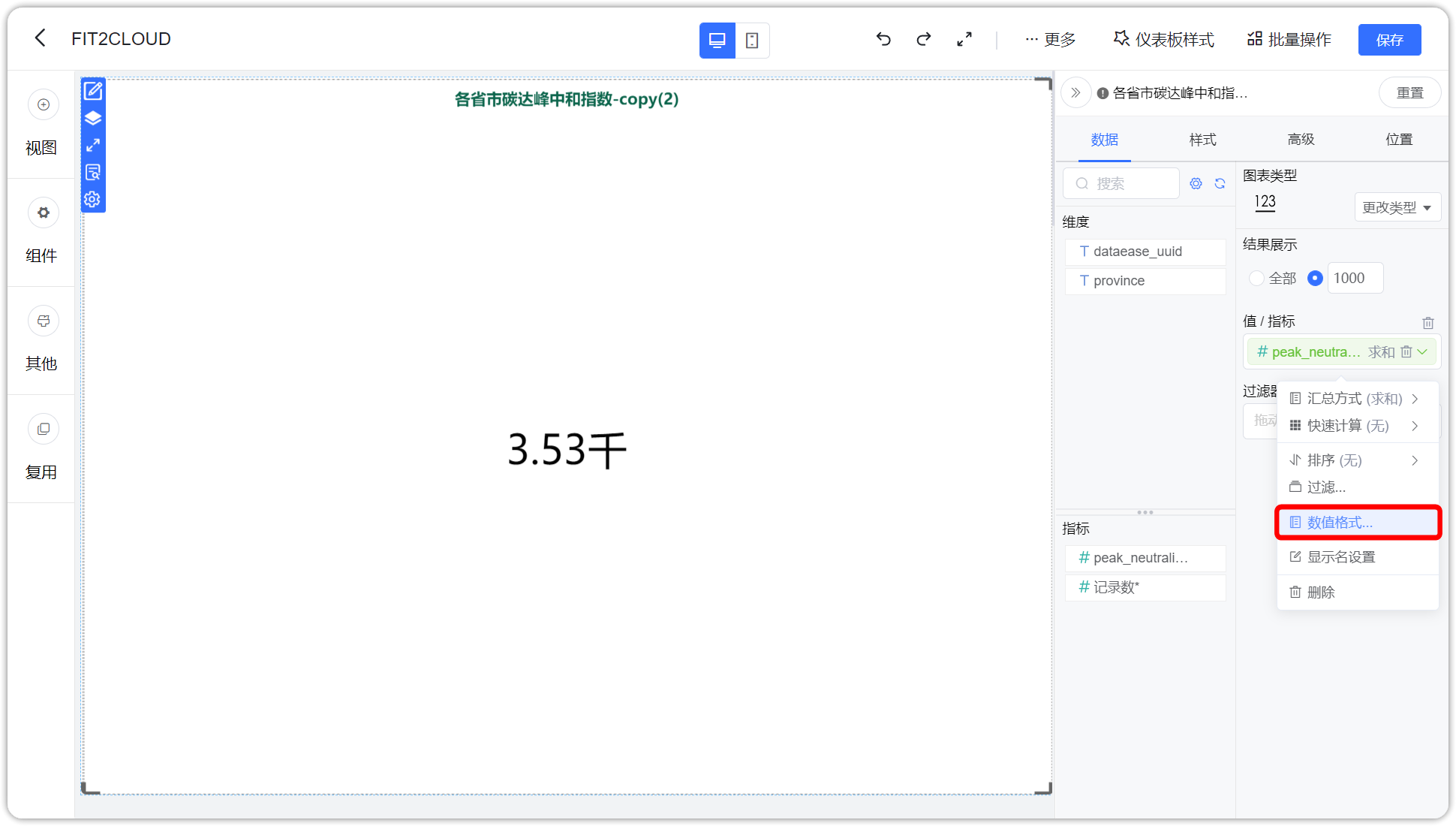Choose 删除 from the menu

(1357, 592)
